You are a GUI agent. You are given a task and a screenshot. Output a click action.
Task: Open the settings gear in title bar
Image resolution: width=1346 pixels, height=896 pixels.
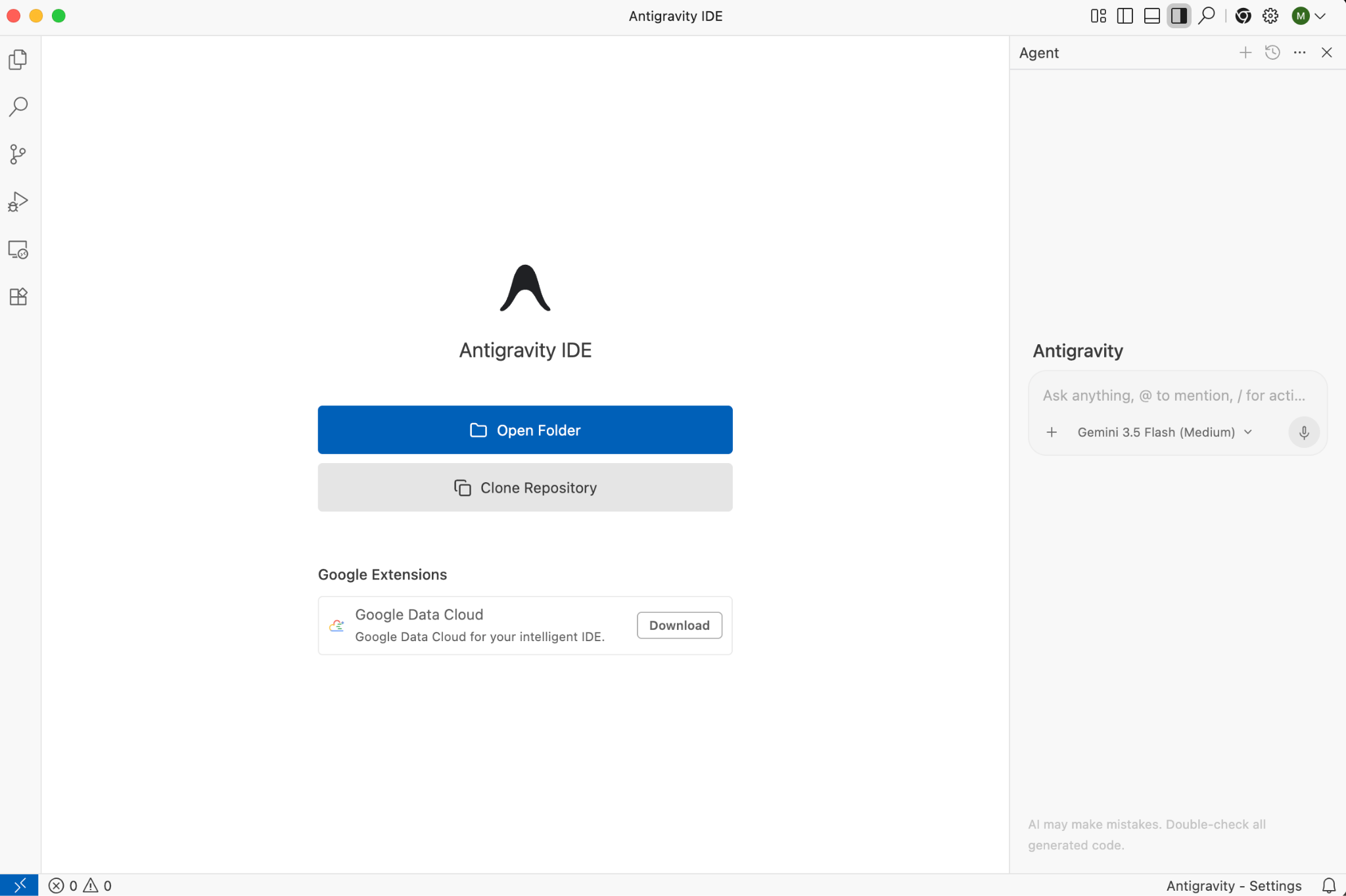(x=1270, y=16)
